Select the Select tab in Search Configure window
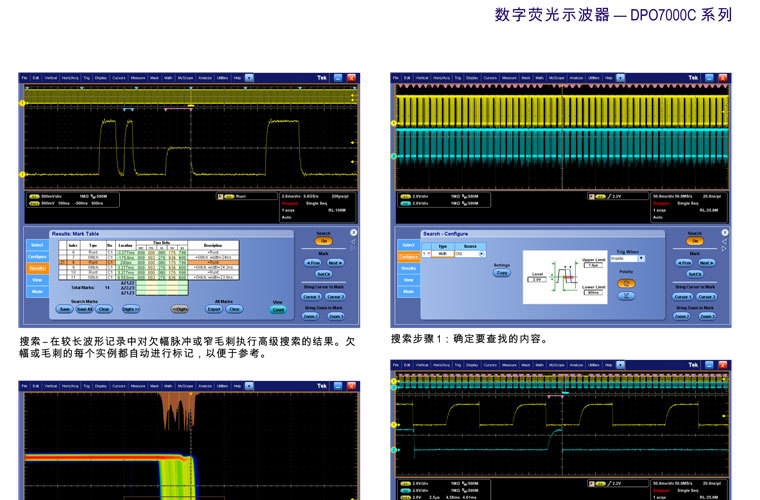Image resolution: width=760 pixels, height=500 pixels. point(409,245)
